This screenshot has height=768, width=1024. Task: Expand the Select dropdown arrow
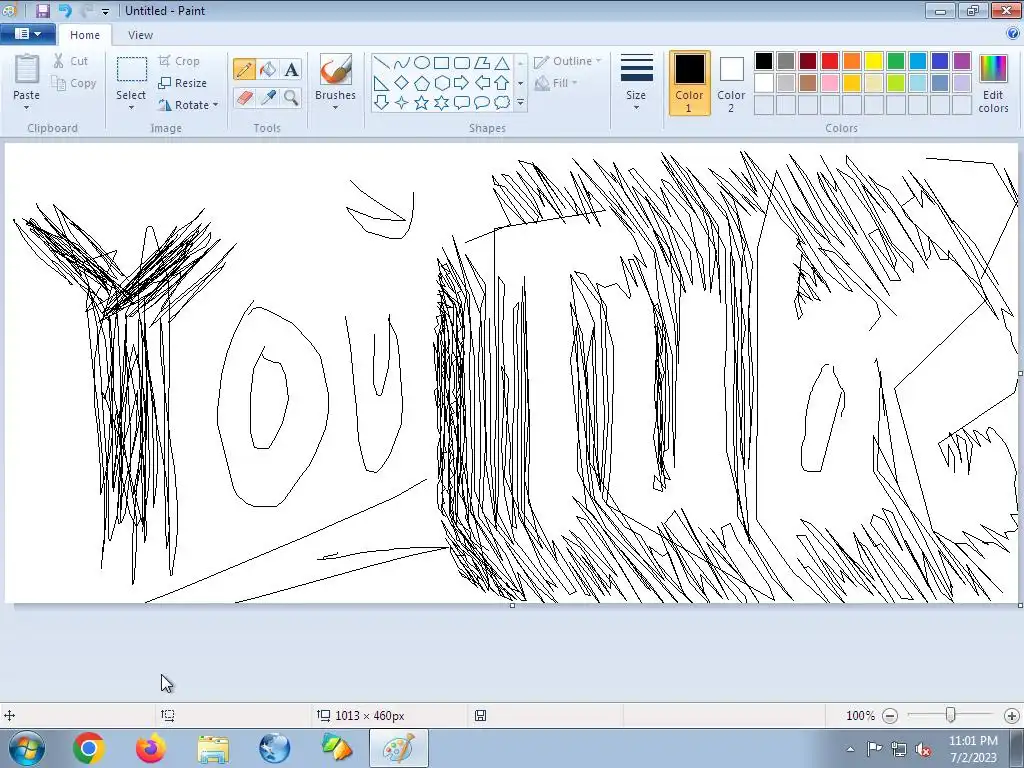pyautogui.click(x=131, y=108)
